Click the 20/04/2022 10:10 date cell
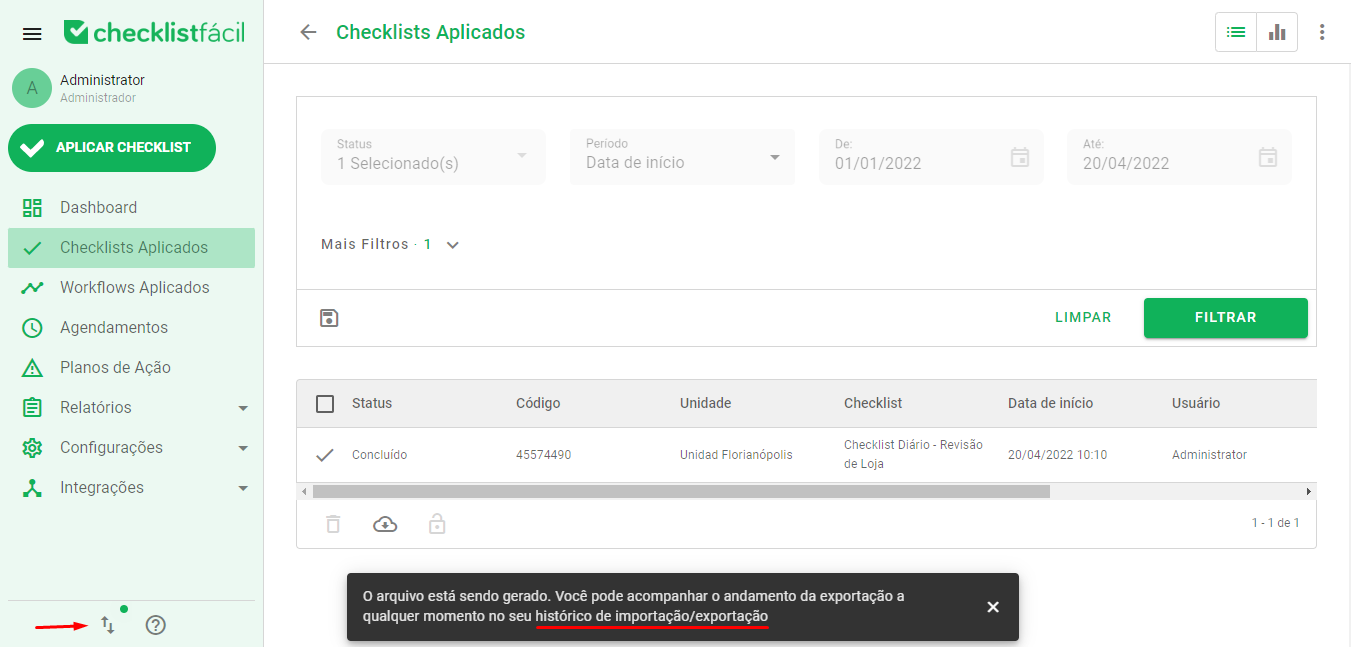 click(x=1057, y=455)
